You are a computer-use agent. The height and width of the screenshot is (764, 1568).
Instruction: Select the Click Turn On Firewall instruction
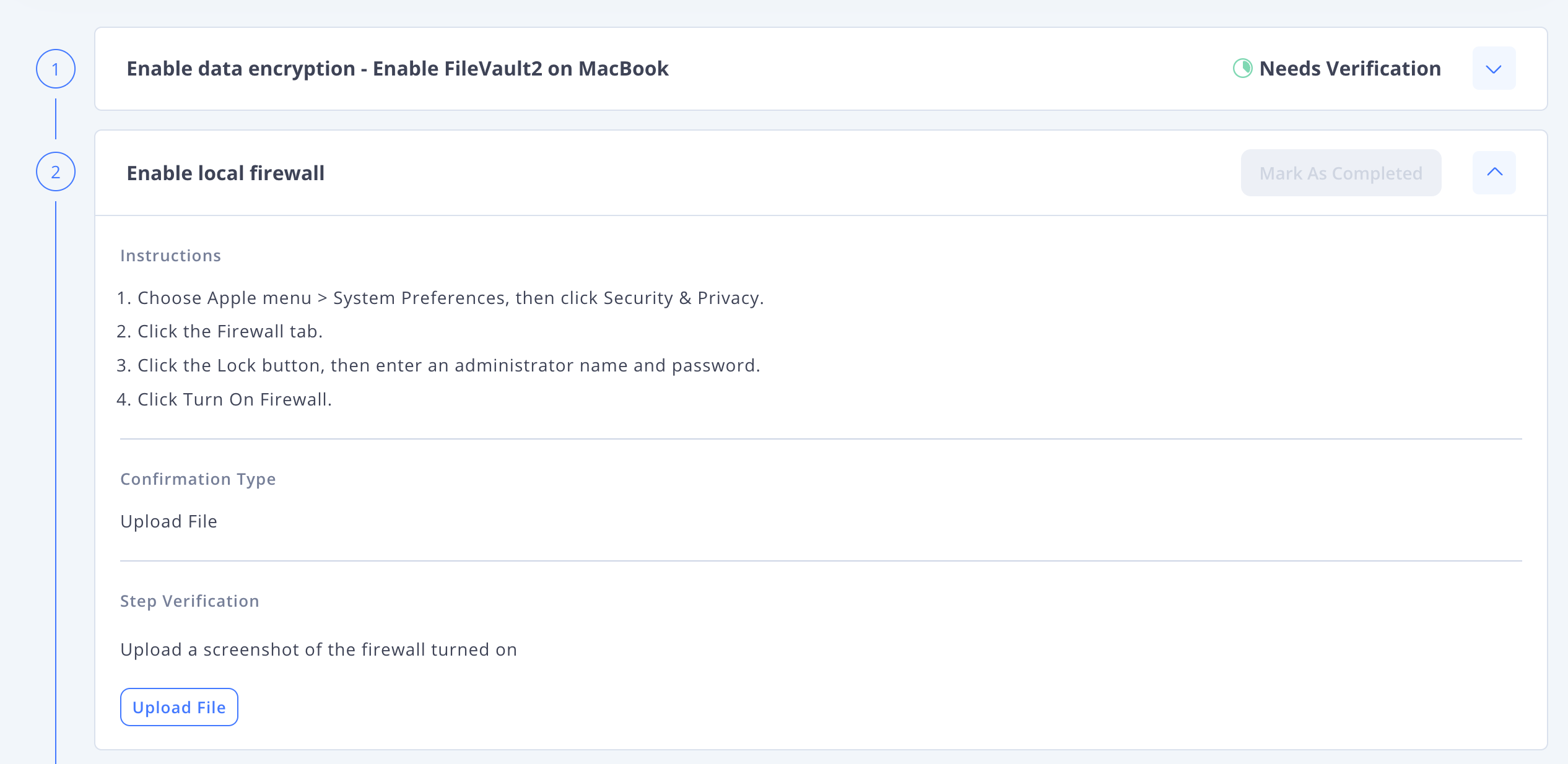tap(224, 399)
